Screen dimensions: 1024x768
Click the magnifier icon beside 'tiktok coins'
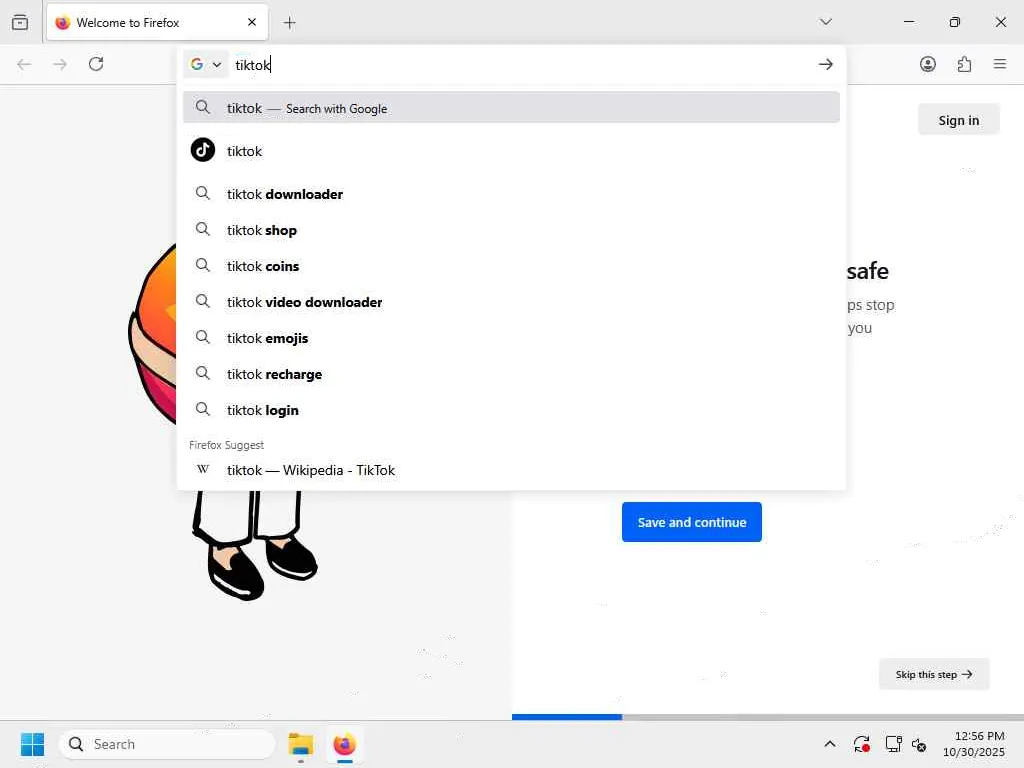point(203,264)
